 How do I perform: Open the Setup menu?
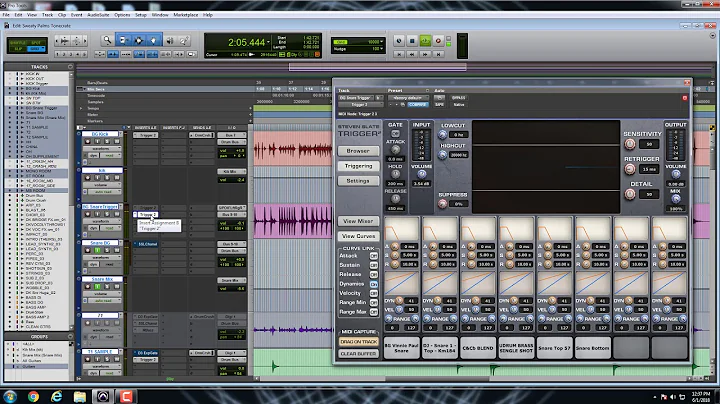pos(141,15)
